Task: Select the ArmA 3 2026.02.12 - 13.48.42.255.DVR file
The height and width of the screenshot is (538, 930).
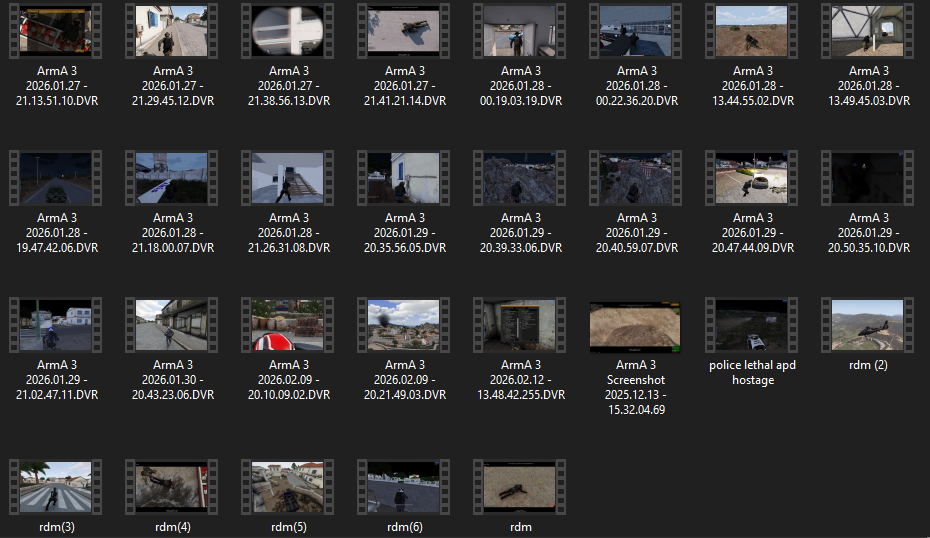Action: click(518, 324)
